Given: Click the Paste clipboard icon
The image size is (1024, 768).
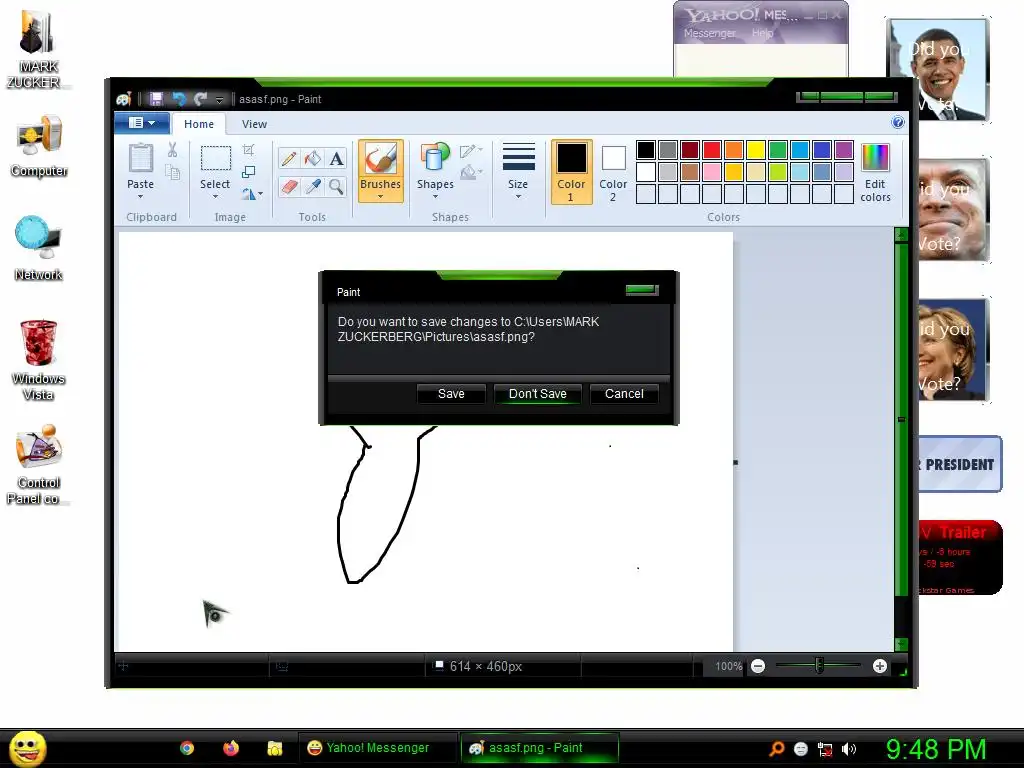Looking at the screenshot, I should [140, 159].
